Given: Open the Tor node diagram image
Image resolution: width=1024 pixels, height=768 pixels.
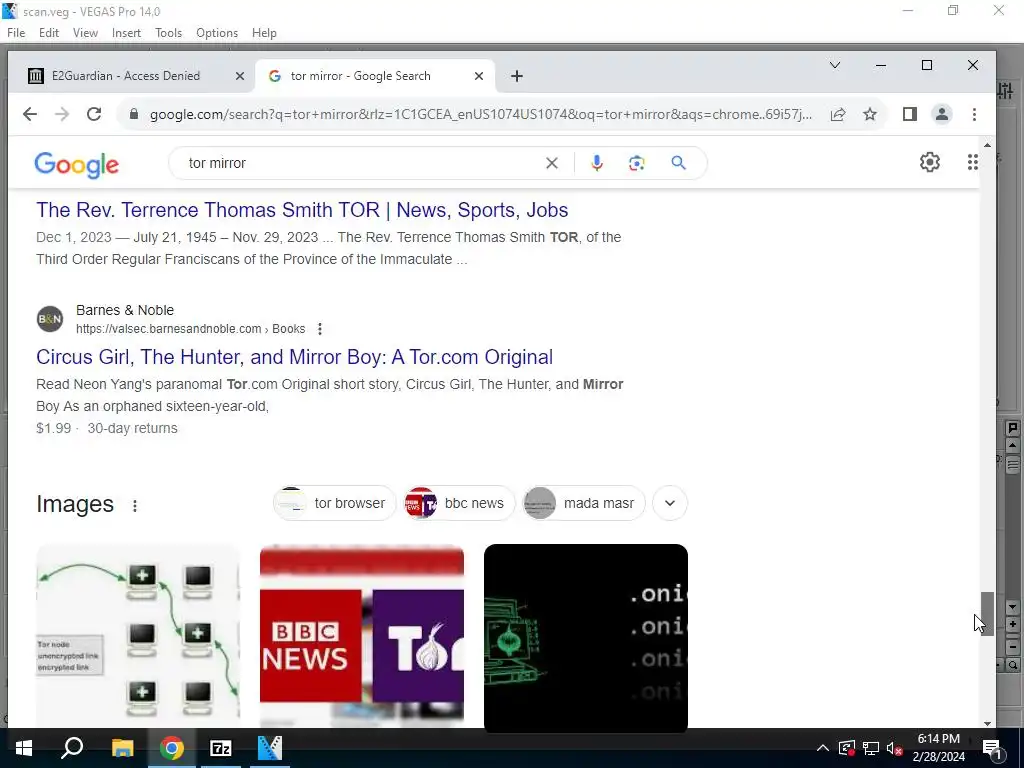Looking at the screenshot, I should (x=138, y=635).
